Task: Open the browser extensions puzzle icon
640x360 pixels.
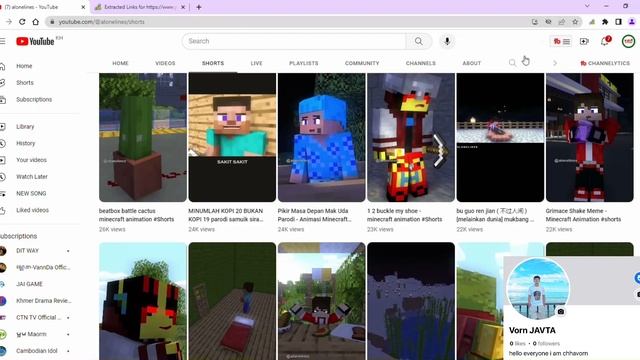Action: pyautogui.click(x=605, y=22)
